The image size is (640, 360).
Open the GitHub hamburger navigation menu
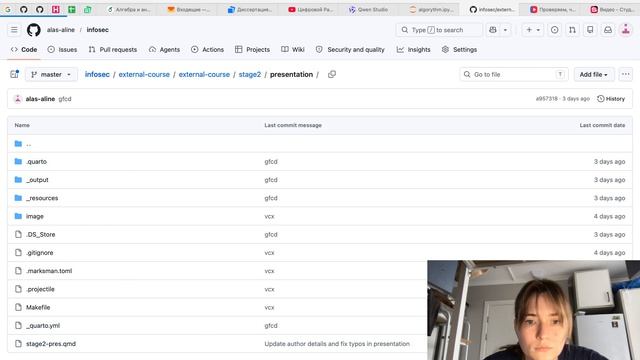[x=14, y=30]
